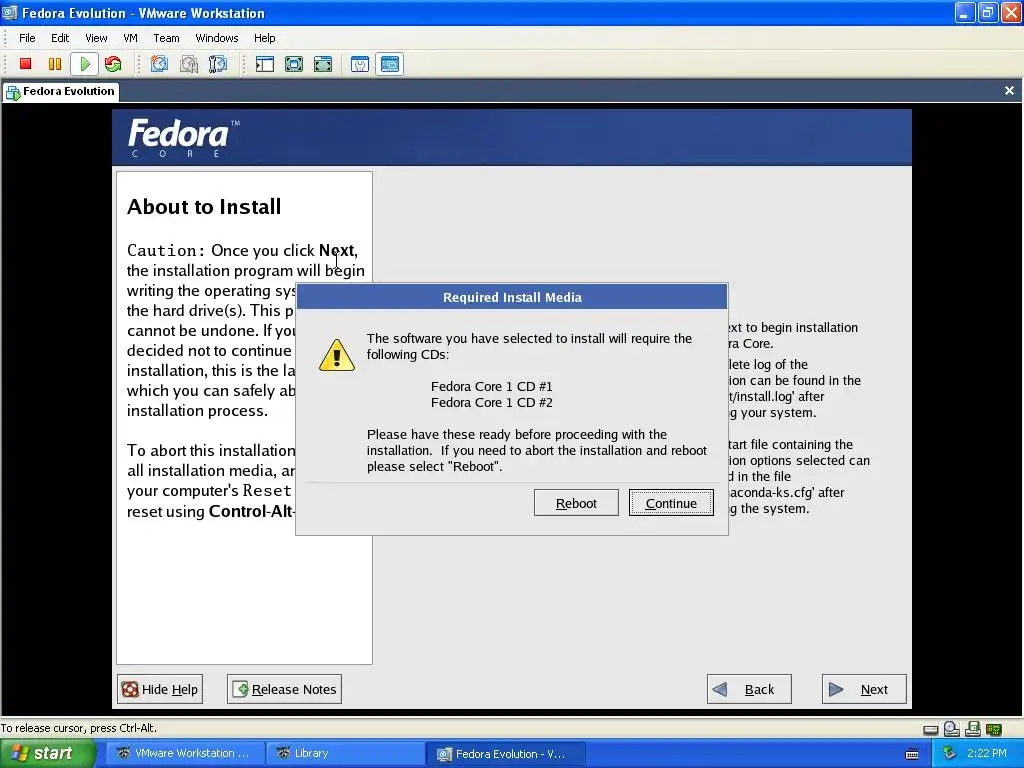Click the yellow Suspend toolbar icon
The image size is (1024, 768).
point(55,64)
